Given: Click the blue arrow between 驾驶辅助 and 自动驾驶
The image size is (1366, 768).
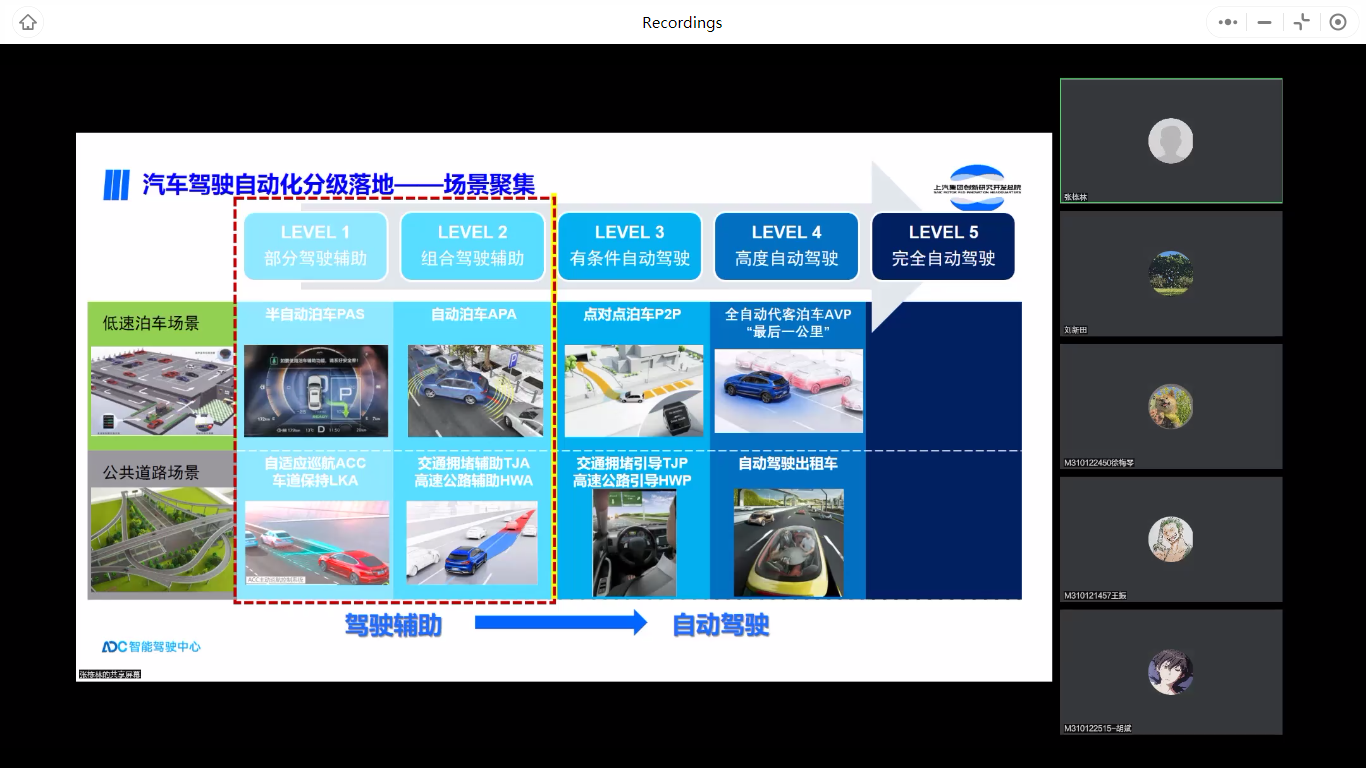Looking at the screenshot, I should click(561, 623).
